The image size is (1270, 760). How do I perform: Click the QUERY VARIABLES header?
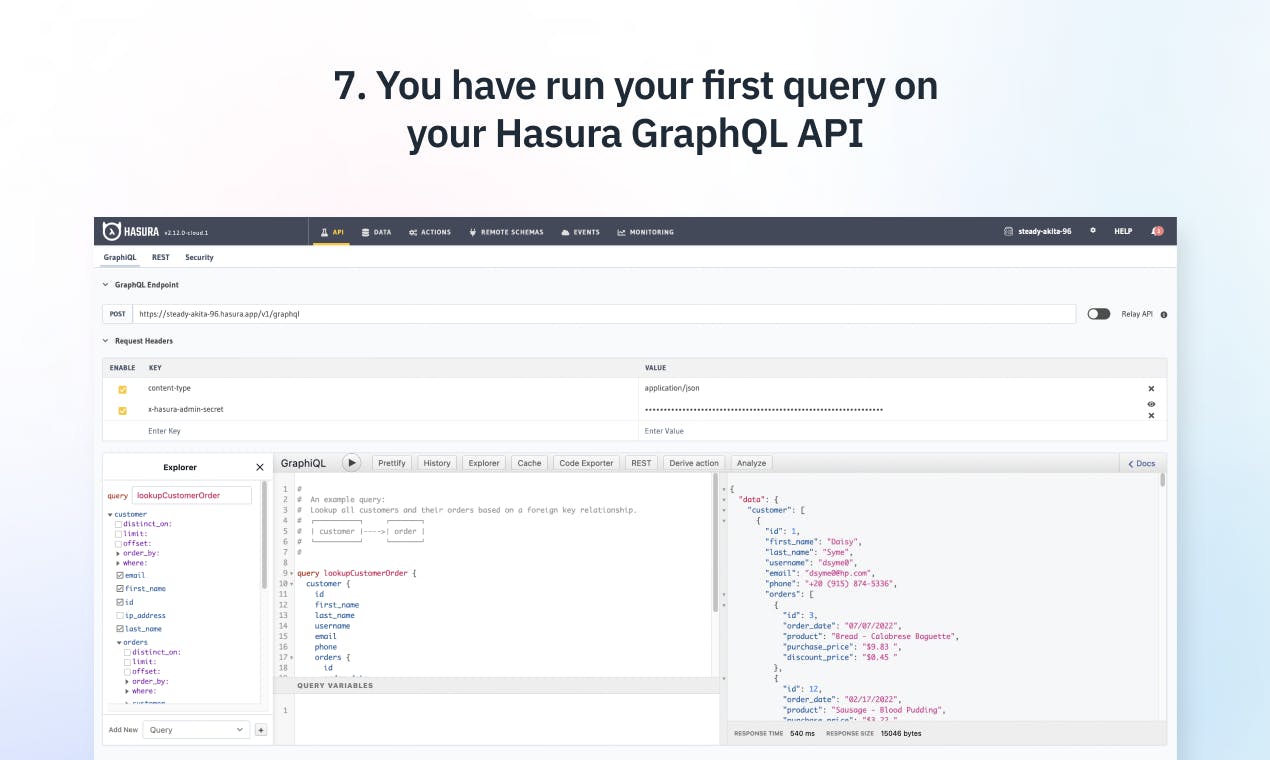335,686
